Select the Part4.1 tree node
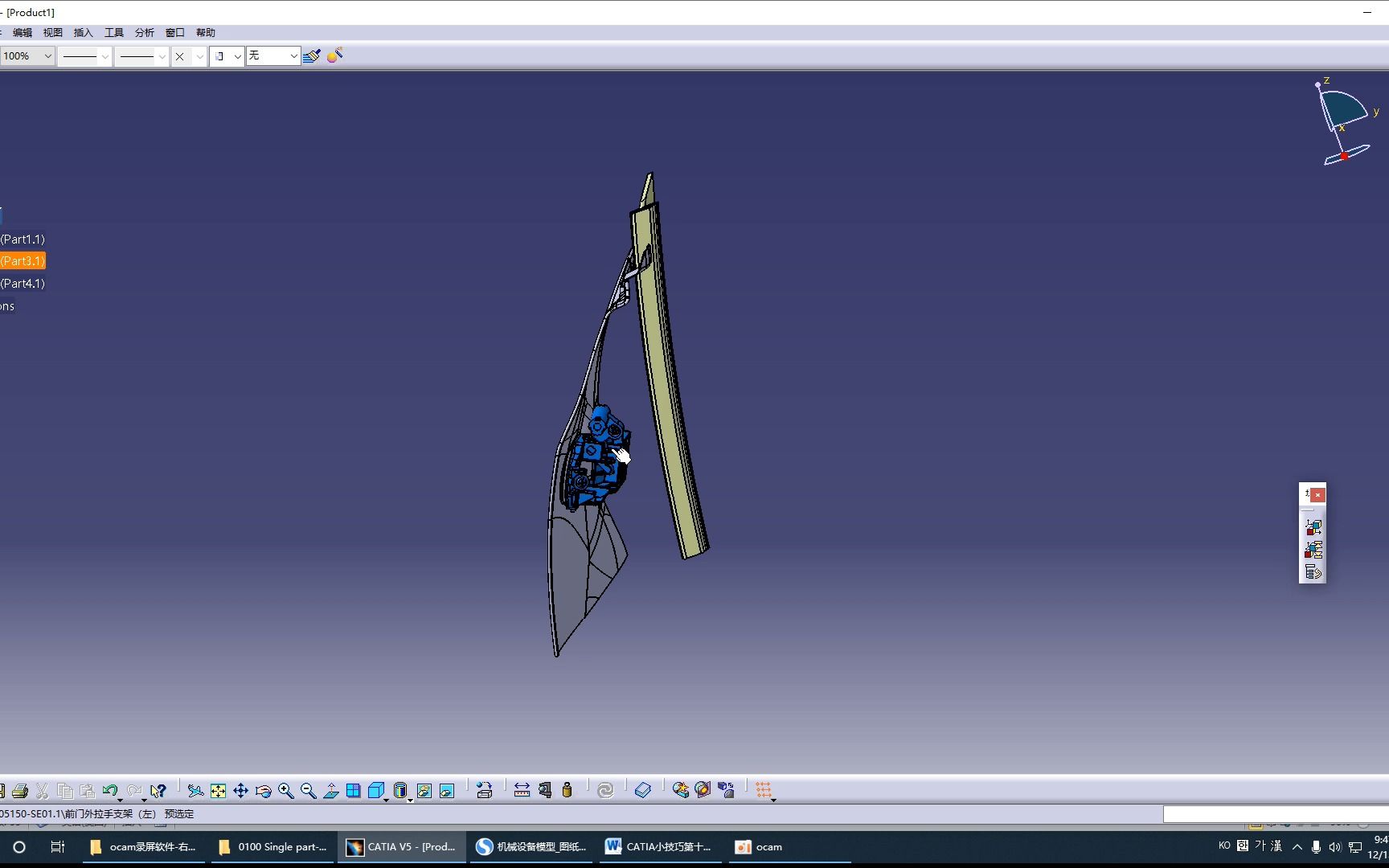This screenshot has width=1389, height=868. tap(23, 284)
